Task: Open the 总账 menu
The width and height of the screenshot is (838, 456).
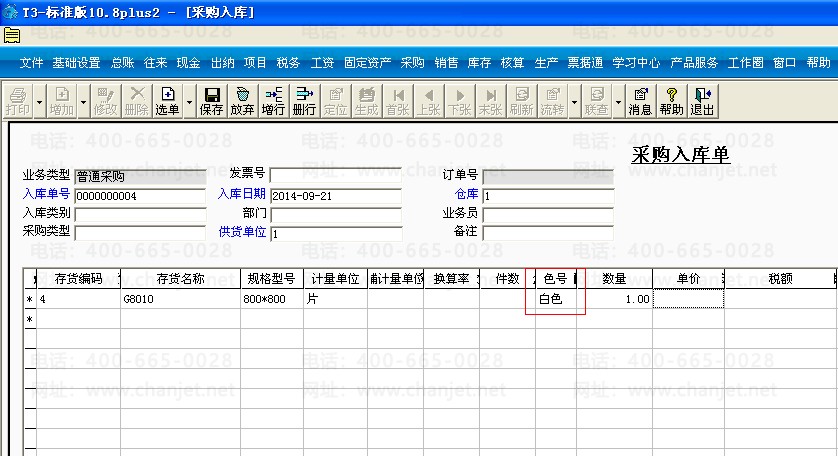Action: click(122, 63)
